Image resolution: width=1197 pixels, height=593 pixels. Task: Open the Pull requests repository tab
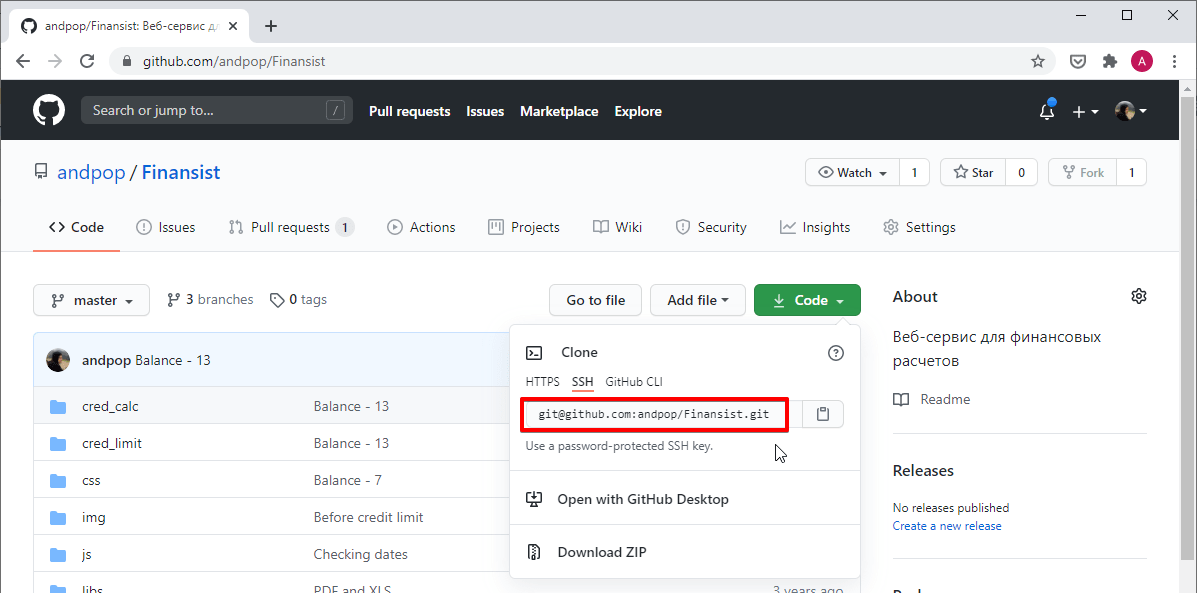pyautogui.click(x=292, y=227)
